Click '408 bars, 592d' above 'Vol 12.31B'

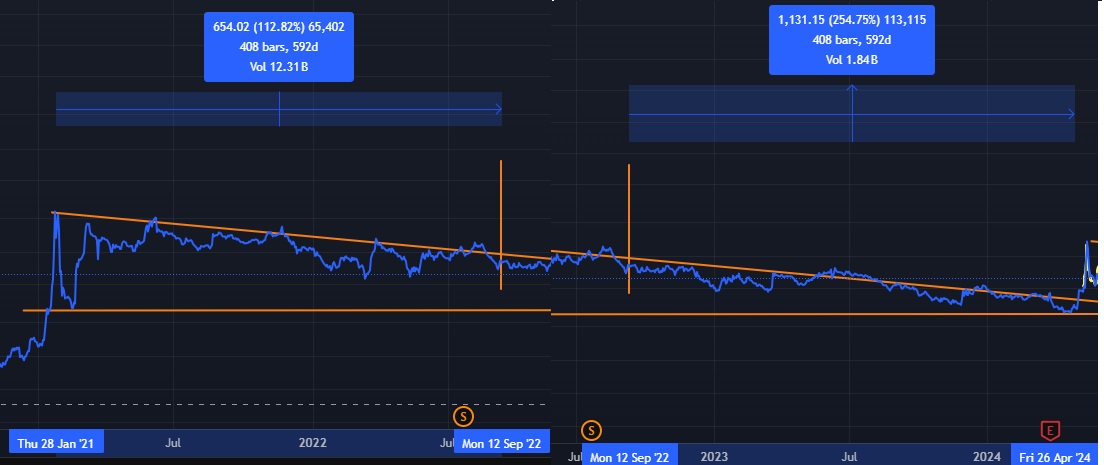pos(279,46)
